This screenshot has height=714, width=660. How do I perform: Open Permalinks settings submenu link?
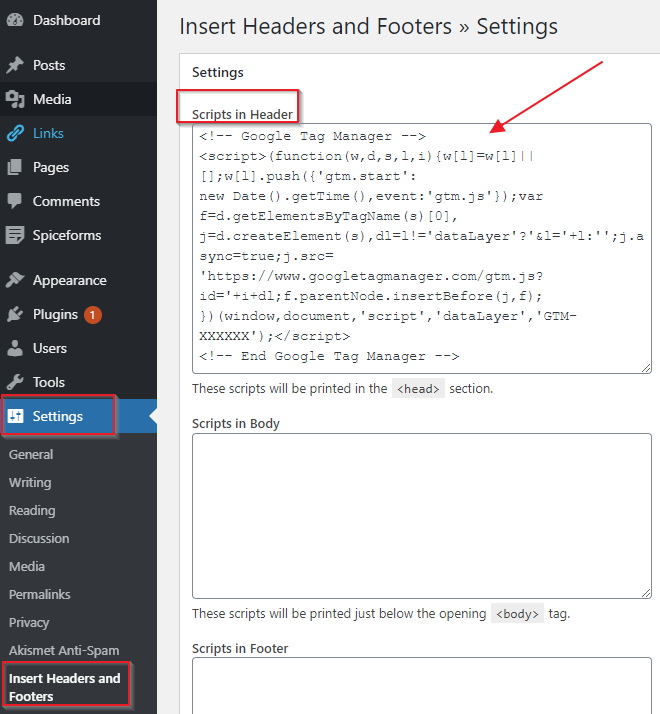(x=40, y=595)
